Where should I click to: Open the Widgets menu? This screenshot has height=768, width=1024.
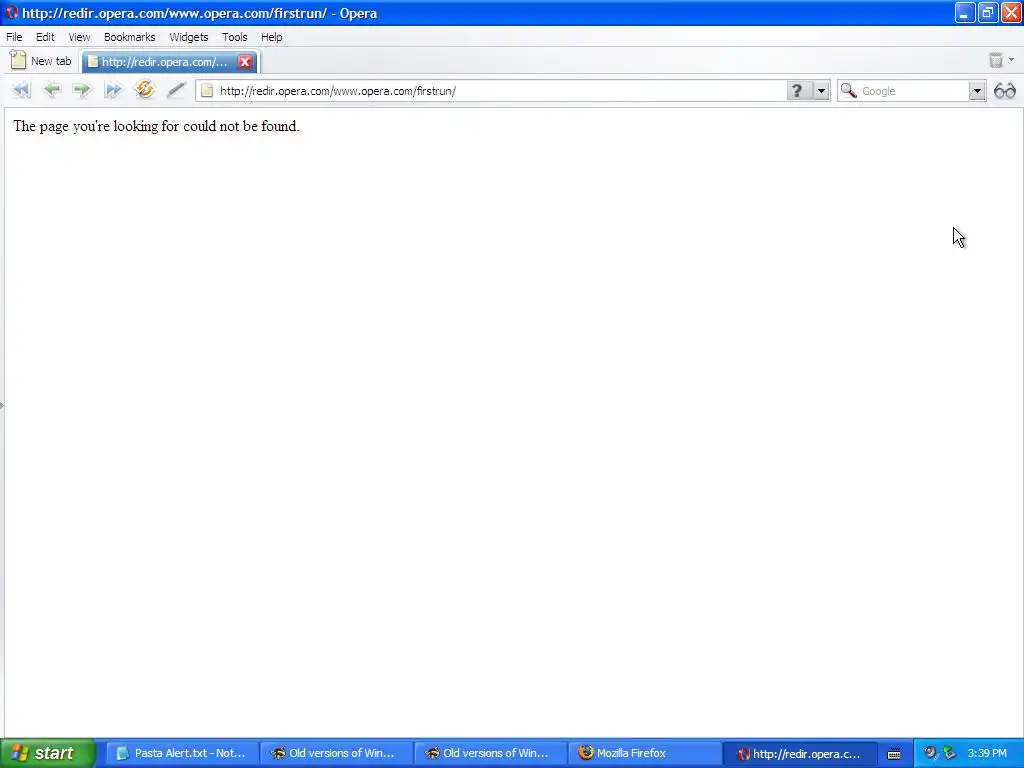click(189, 37)
